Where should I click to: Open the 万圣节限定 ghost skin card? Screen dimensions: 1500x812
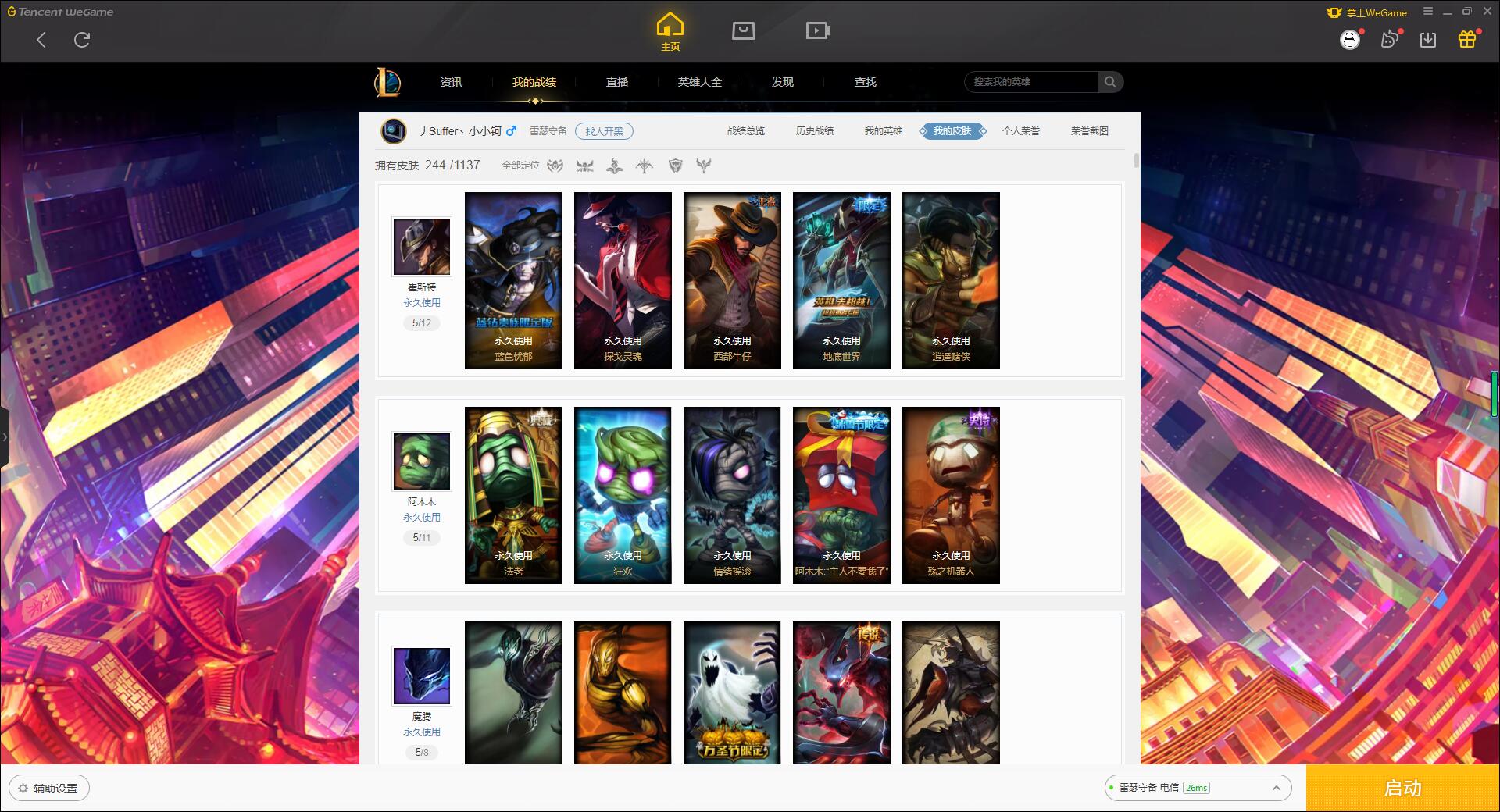[732, 693]
